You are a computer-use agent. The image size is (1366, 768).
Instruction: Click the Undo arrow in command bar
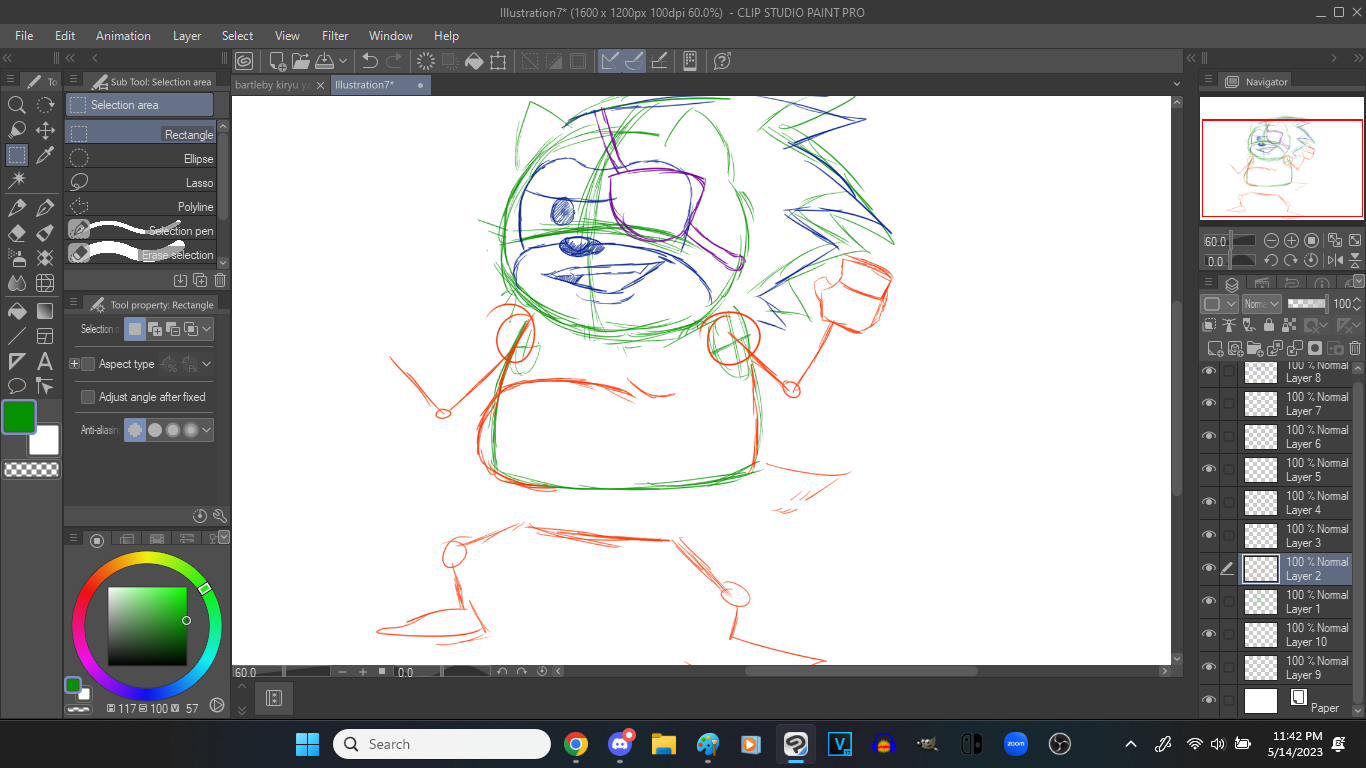pyautogui.click(x=370, y=61)
